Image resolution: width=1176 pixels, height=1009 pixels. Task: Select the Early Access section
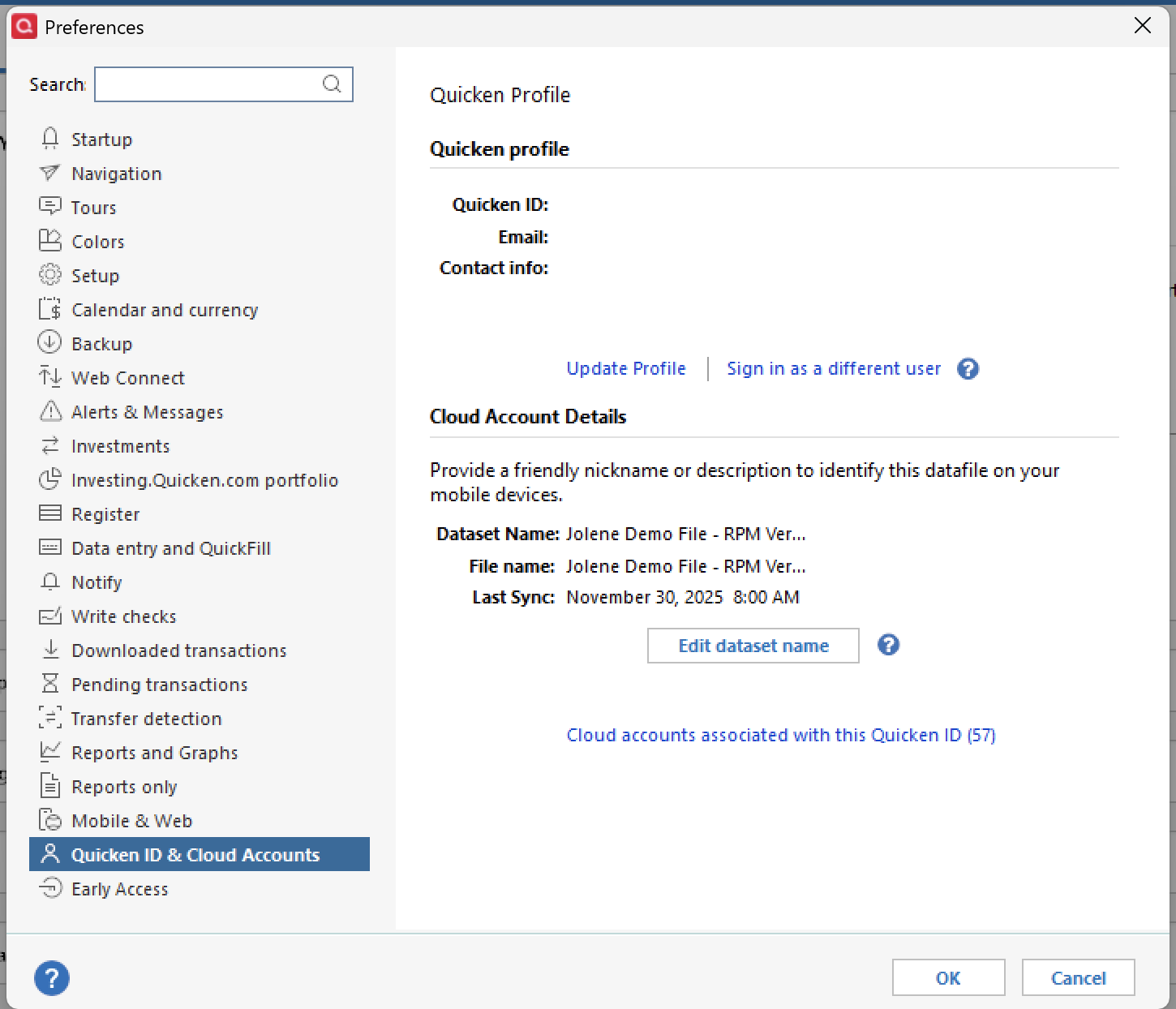click(119, 888)
